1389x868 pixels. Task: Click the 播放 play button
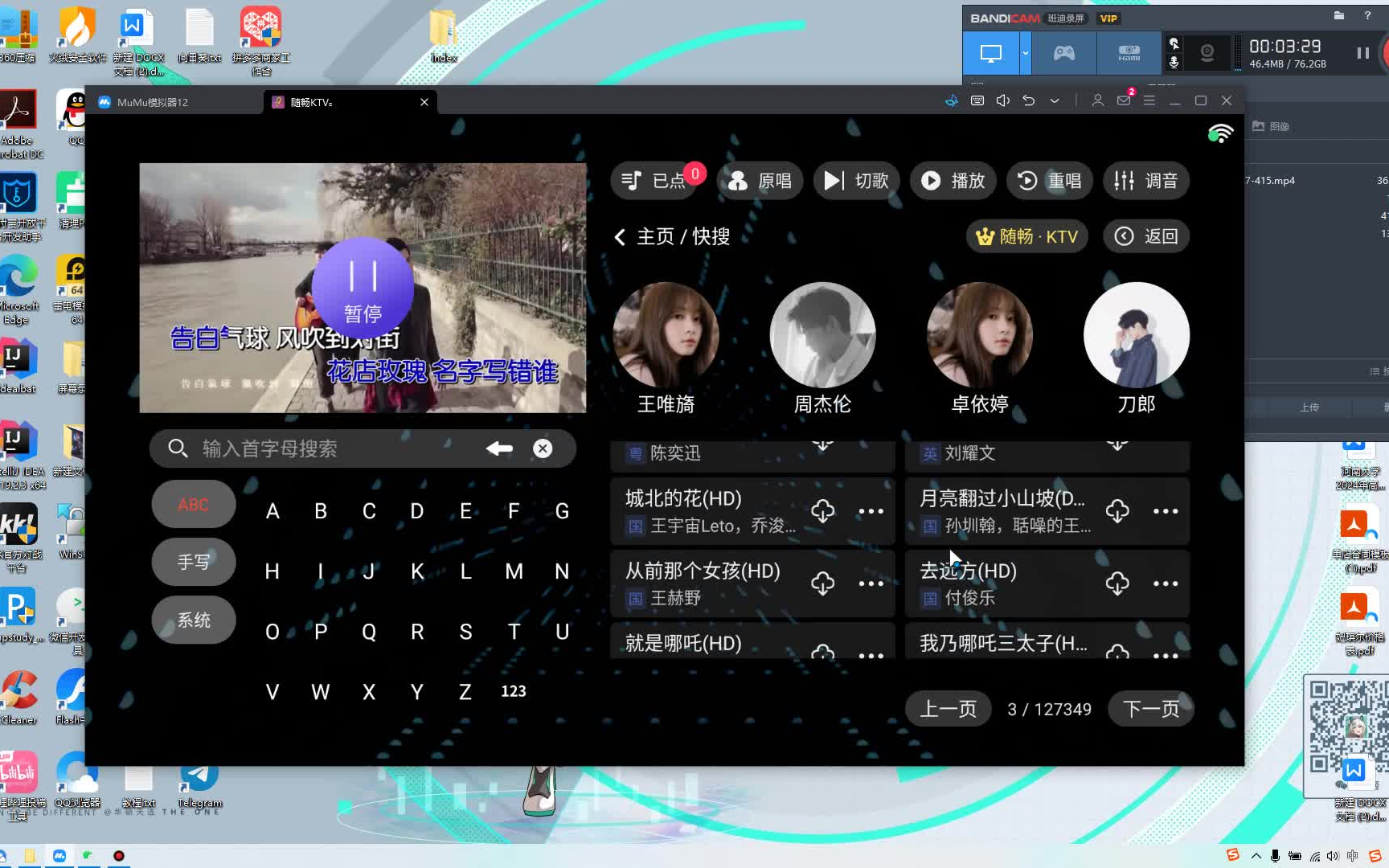pyautogui.click(x=953, y=181)
